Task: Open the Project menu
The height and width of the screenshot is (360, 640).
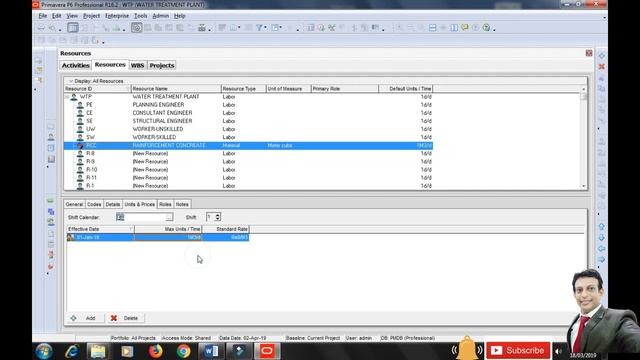Action: tap(91, 16)
